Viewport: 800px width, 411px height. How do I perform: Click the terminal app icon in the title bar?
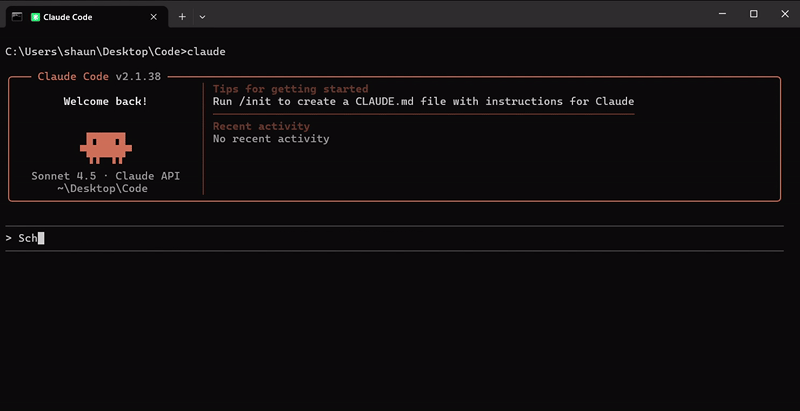coord(17,17)
